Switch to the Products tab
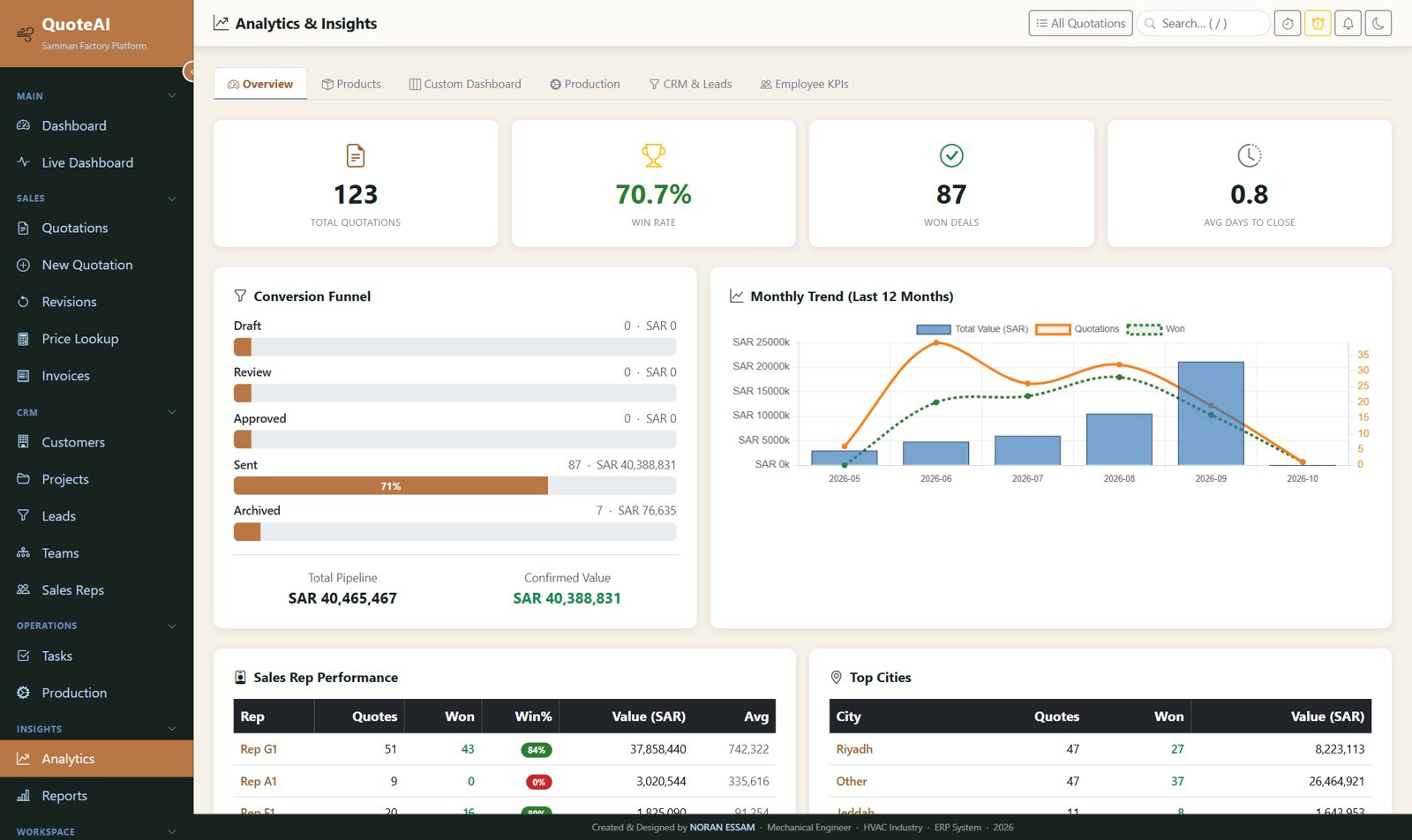Screen dimensions: 1412x840 (351, 84)
